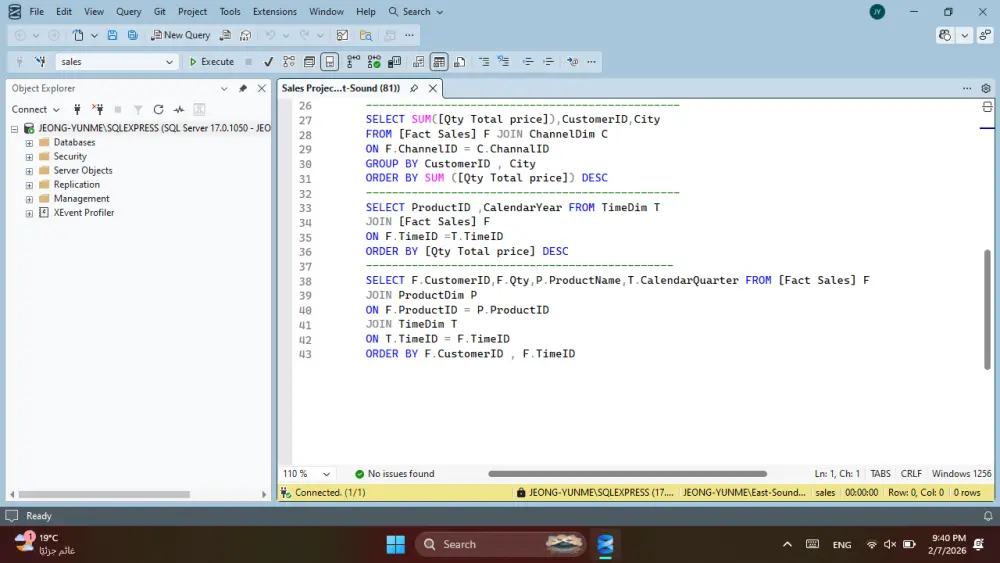Screen dimensions: 1000x563
Task: Toggle Include Actual Execution Plan
Action: tap(353, 62)
